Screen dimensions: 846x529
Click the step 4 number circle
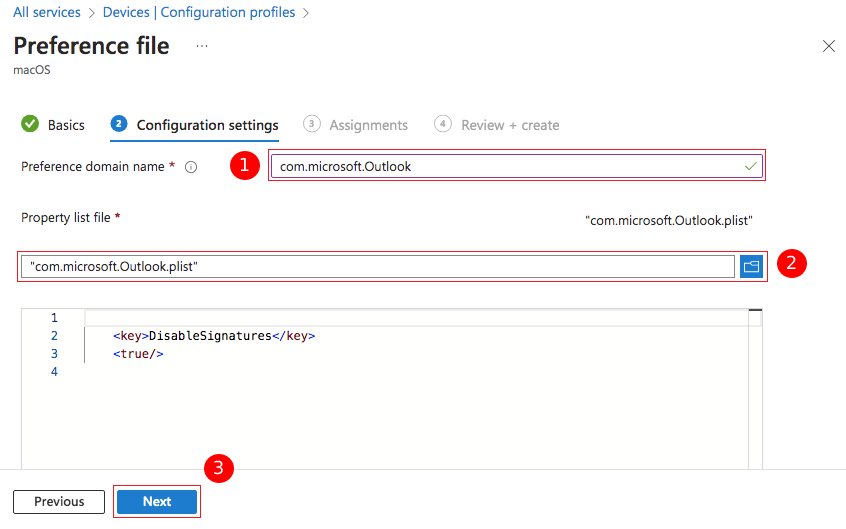443,124
